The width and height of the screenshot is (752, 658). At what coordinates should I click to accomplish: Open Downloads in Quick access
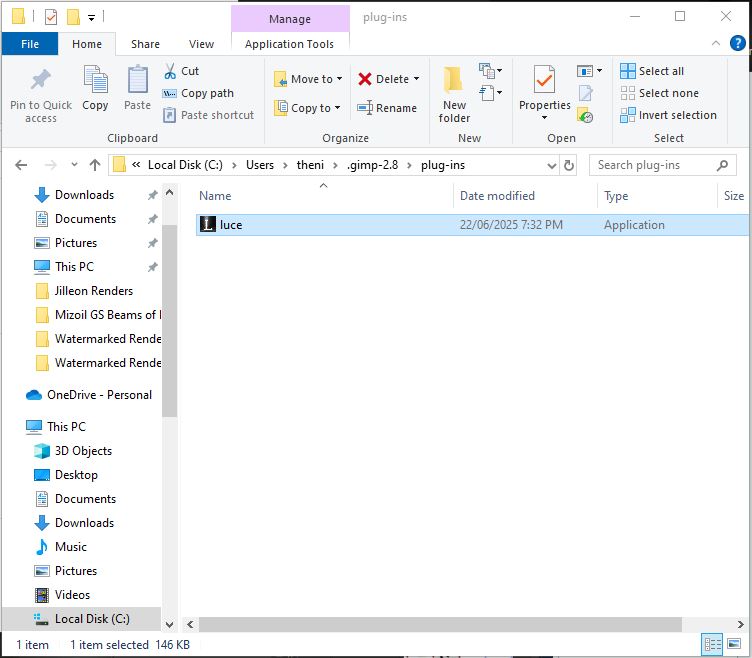click(x=84, y=195)
